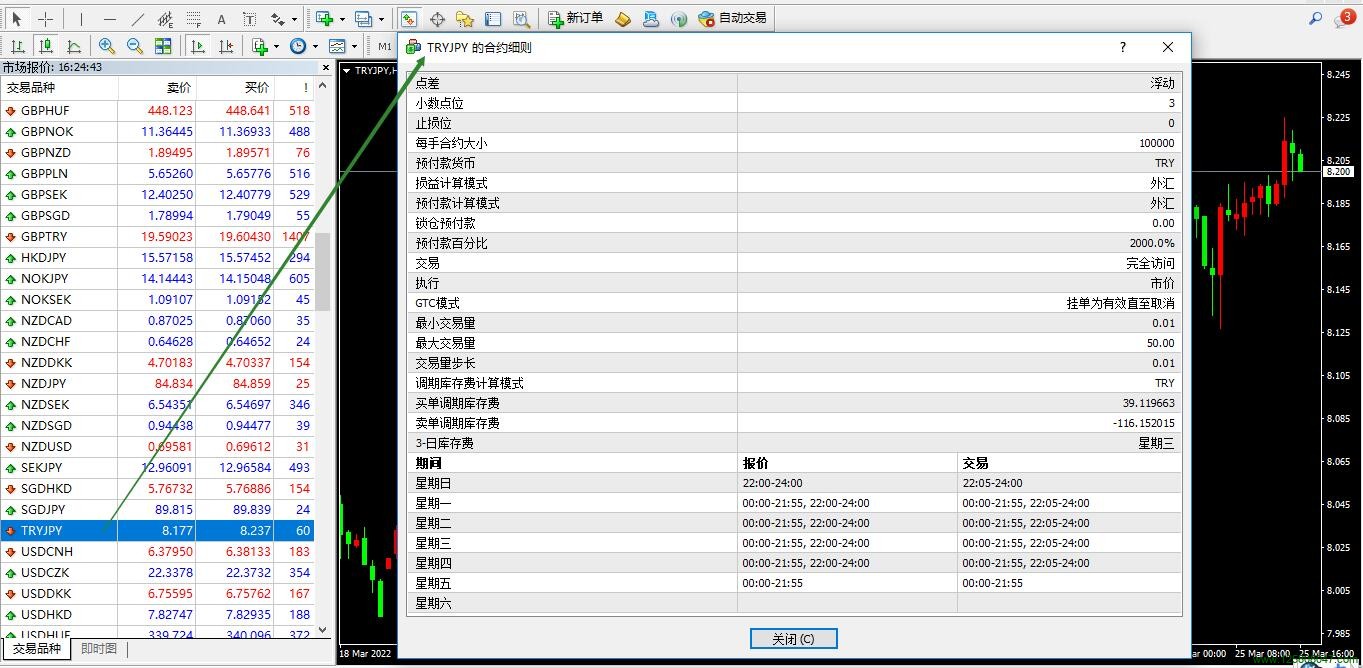Select the USDCNH symbol row

(x=158, y=552)
